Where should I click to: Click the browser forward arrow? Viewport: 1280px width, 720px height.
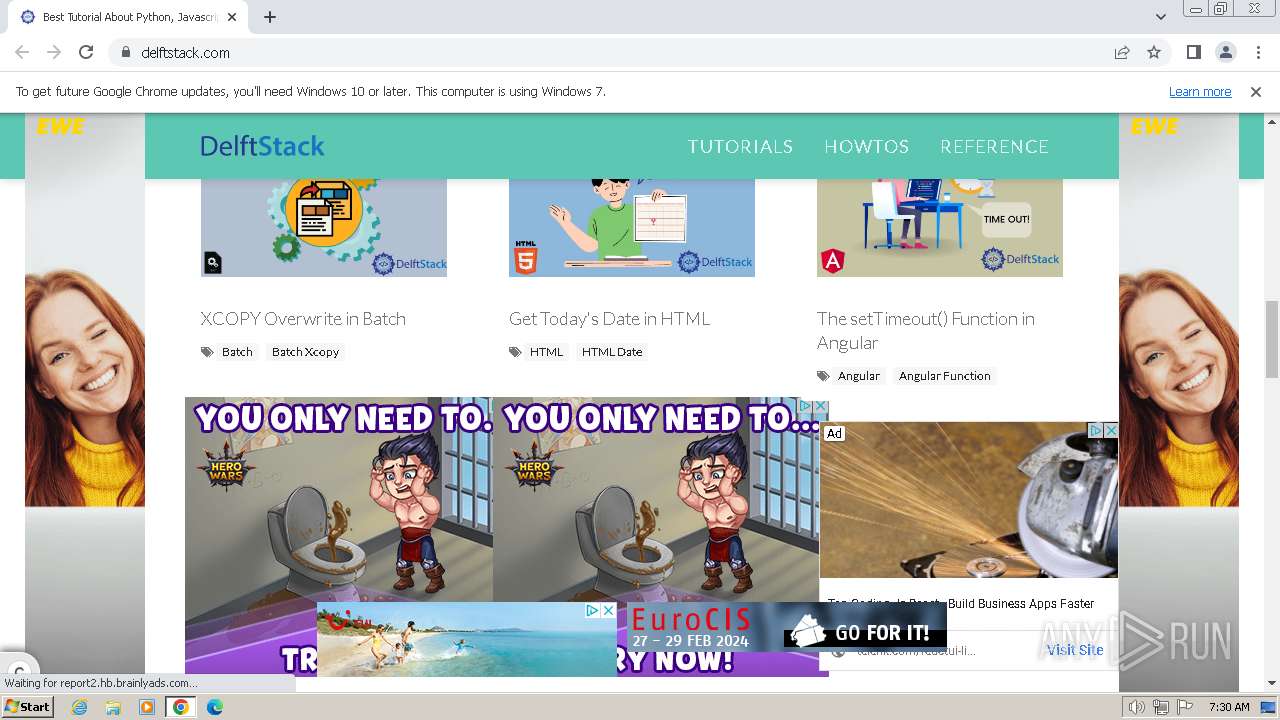[x=54, y=52]
